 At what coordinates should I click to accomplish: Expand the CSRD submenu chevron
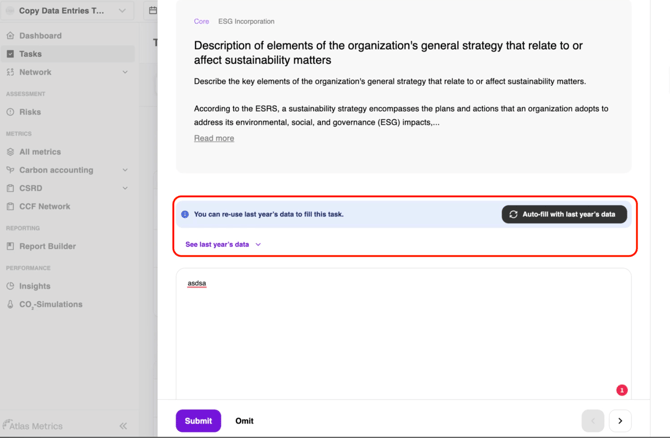pyautogui.click(x=125, y=188)
